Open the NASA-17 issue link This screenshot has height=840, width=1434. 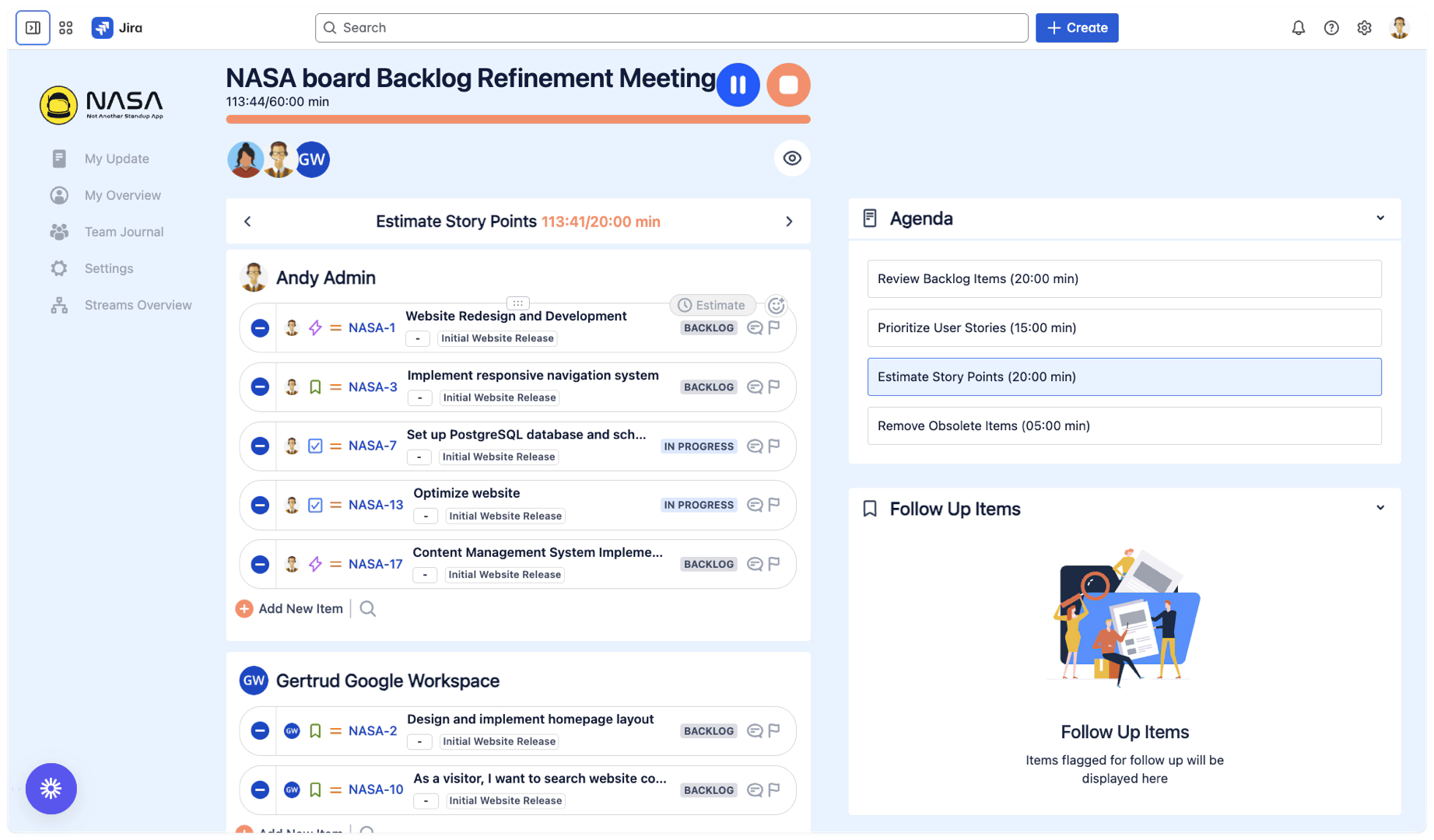pyautogui.click(x=375, y=565)
